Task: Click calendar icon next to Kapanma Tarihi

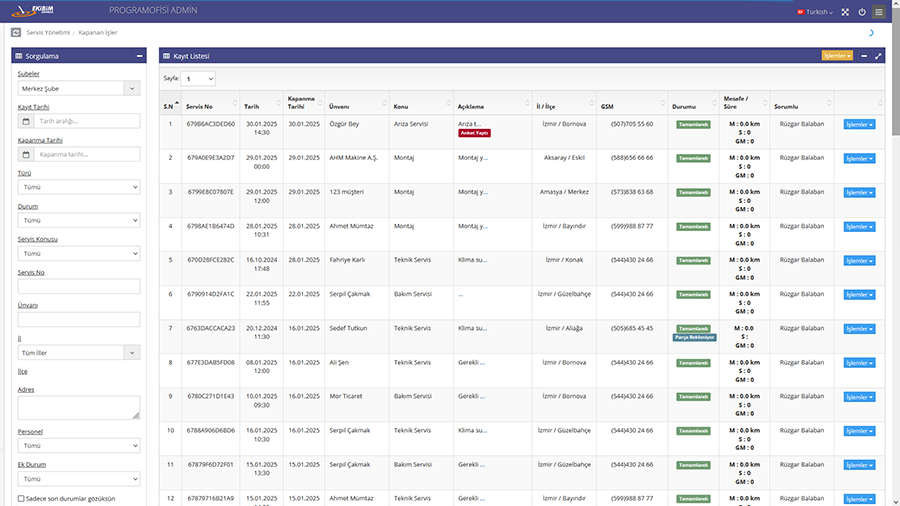Action: pos(25,155)
